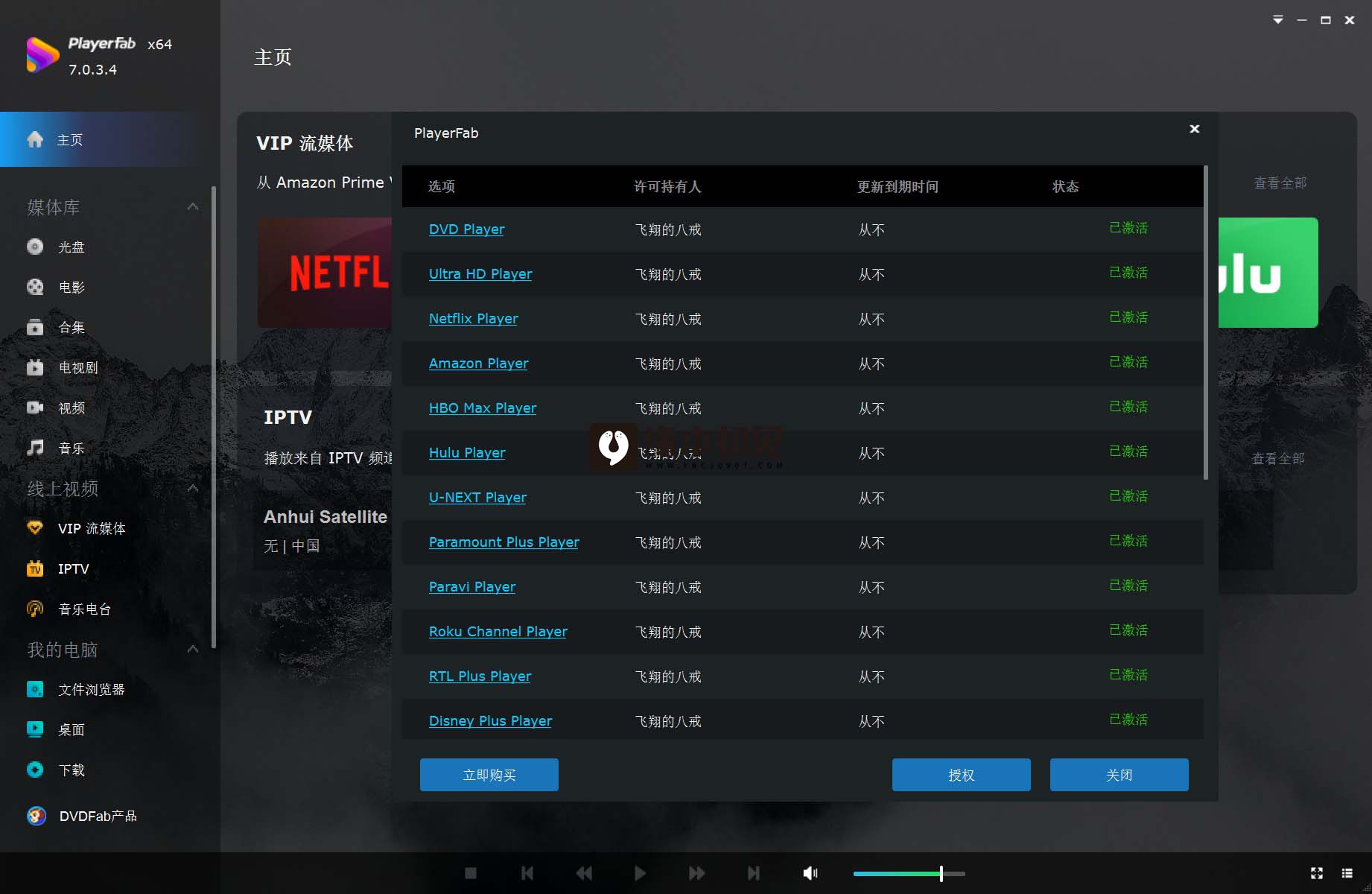Toggle fullscreen mode icon at bottom right
This screenshot has width=1372, height=894.
(1317, 873)
